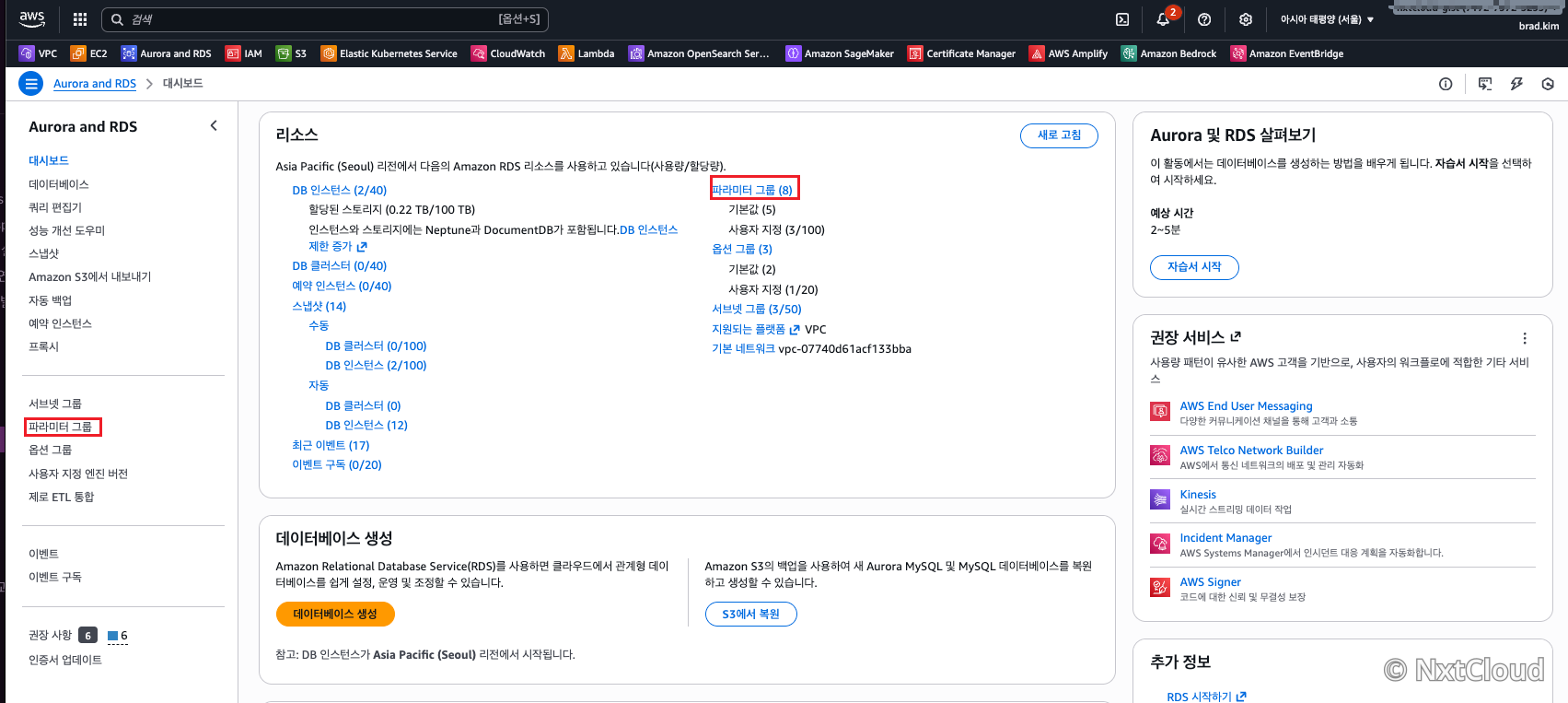Open the DB 인스턴스 (2/40) link

[x=340, y=190]
